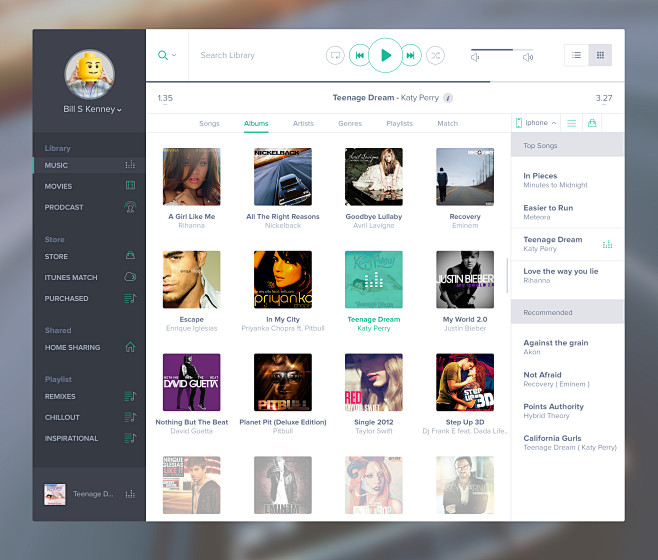
Task: Open MOVIES in the sidebar
Action: (58, 186)
